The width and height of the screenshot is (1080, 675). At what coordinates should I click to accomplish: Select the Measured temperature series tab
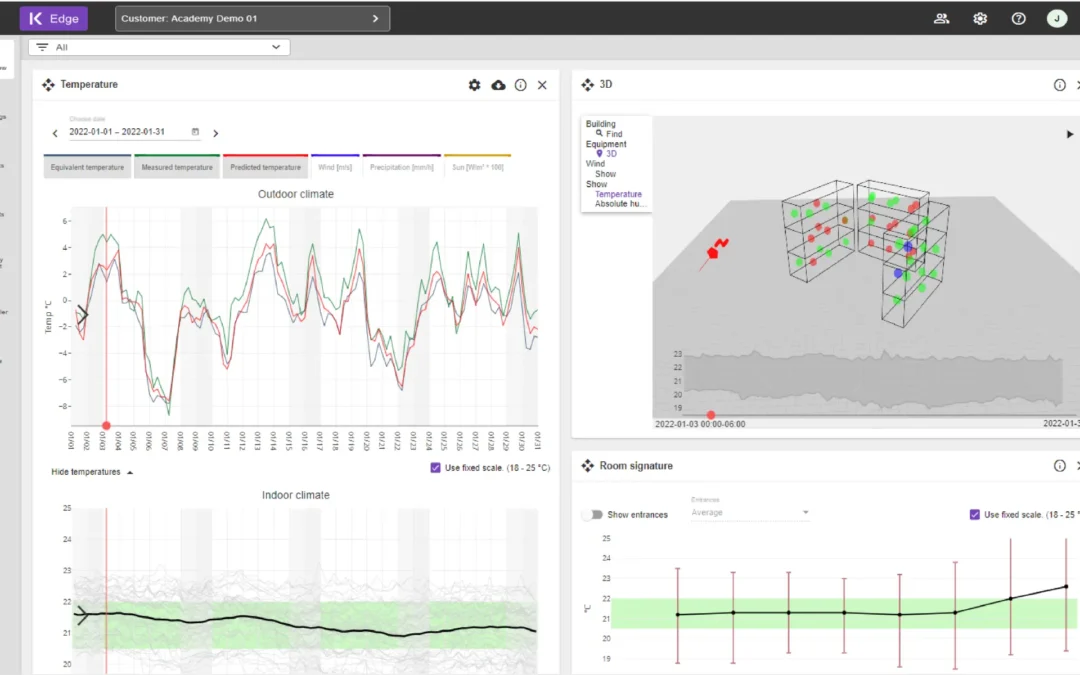177,167
